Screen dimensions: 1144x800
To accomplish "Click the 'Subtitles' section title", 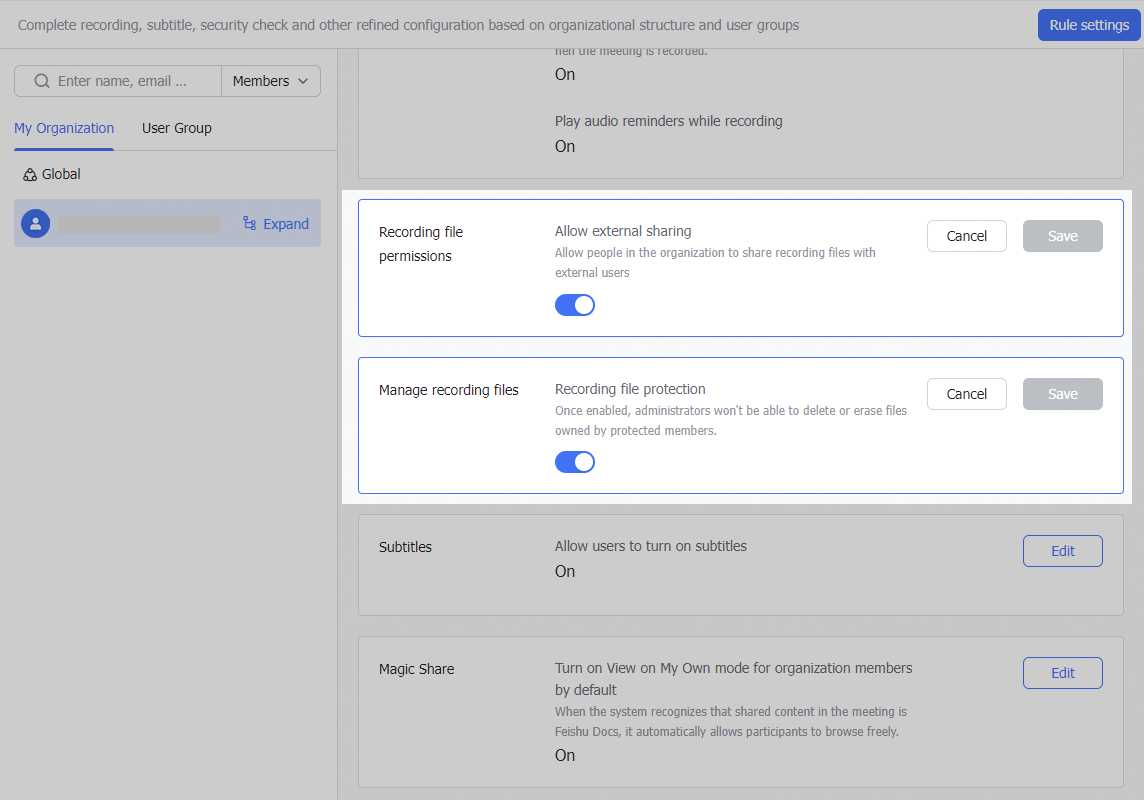I will [405, 547].
